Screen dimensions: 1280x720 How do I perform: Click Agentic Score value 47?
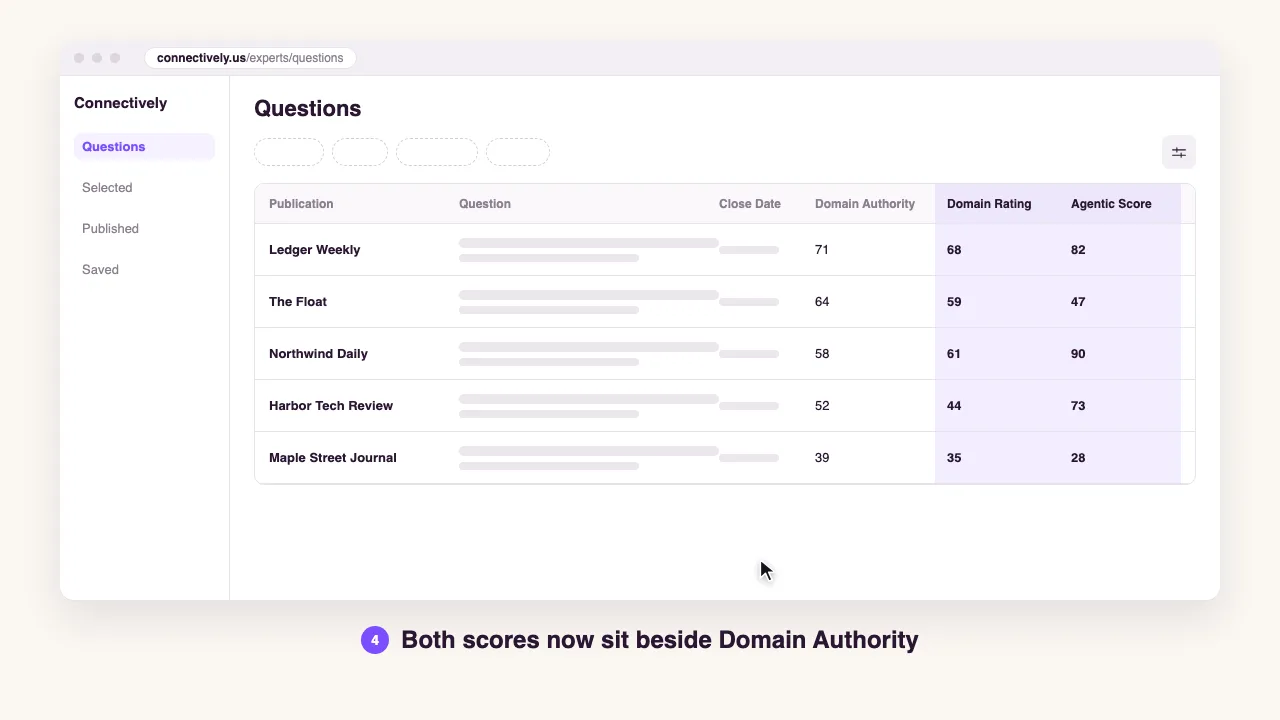(x=1078, y=302)
